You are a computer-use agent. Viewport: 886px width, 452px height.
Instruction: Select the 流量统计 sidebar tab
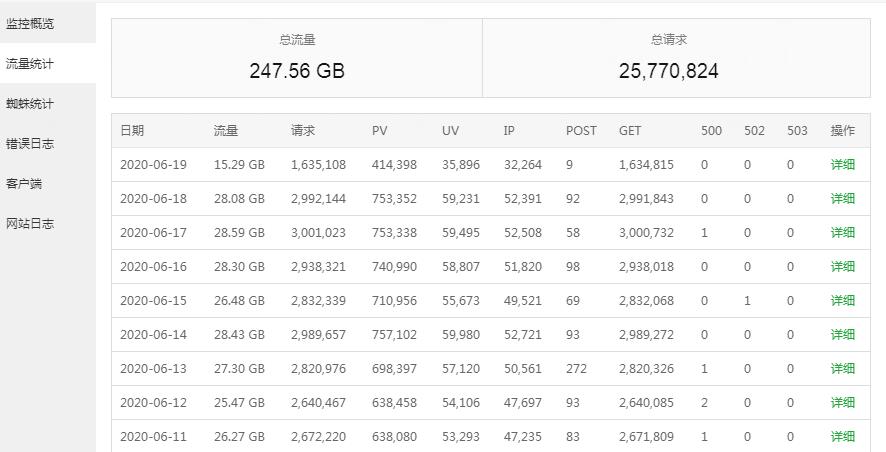30,63
